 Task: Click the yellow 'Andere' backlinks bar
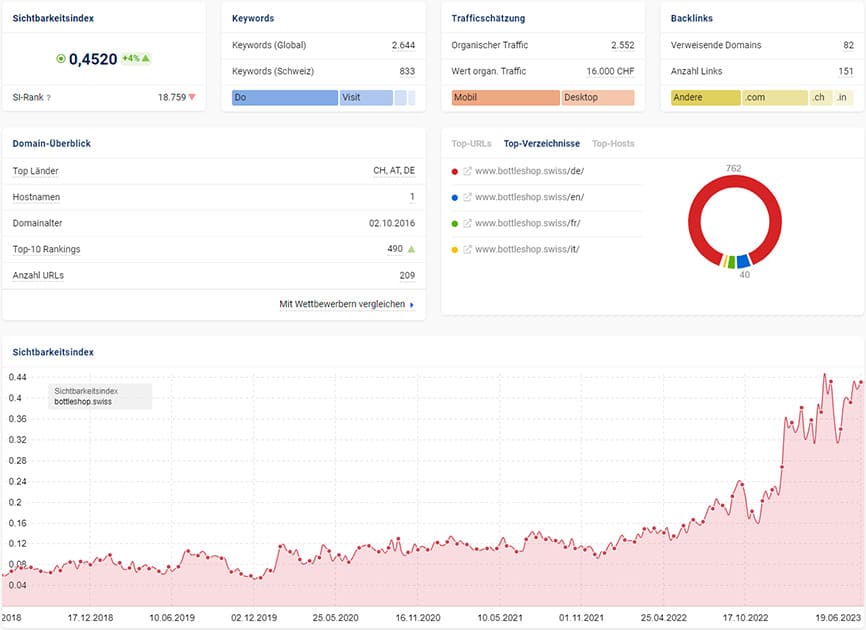point(705,98)
